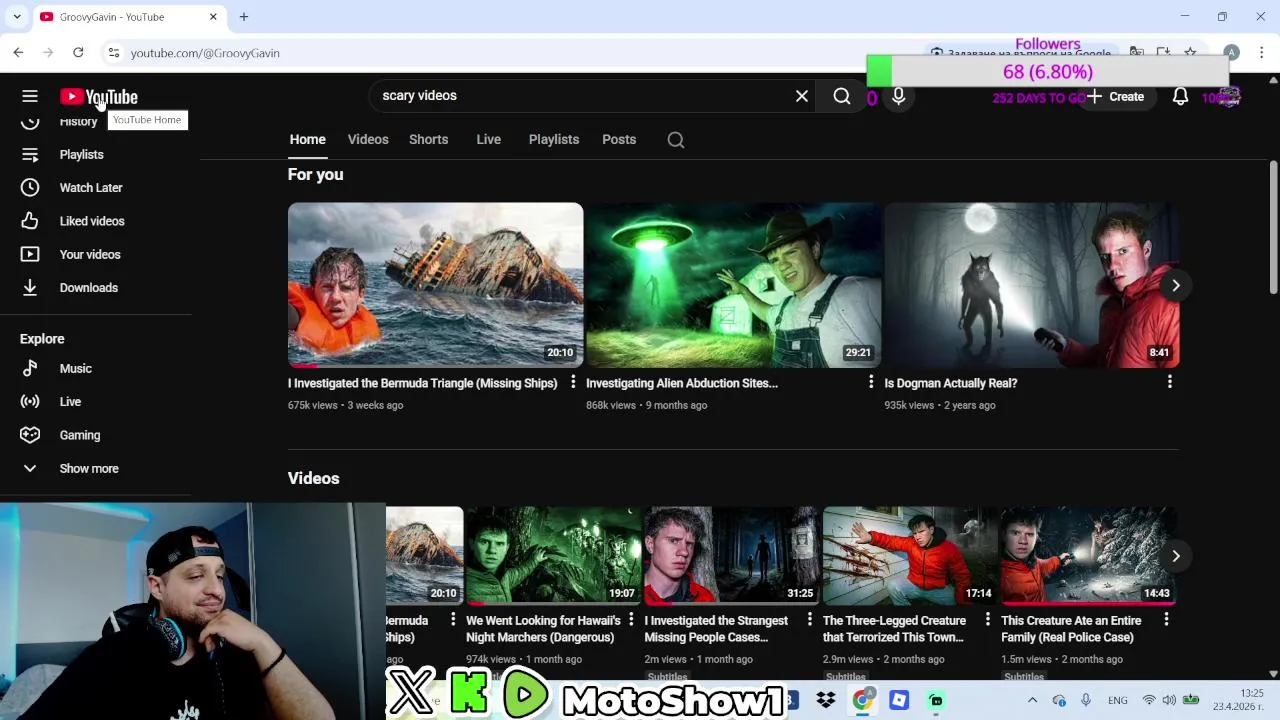Open the Alien Abduction Sites video thumbnail
The width and height of the screenshot is (1280, 720).
pyautogui.click(x=733, y=285)
